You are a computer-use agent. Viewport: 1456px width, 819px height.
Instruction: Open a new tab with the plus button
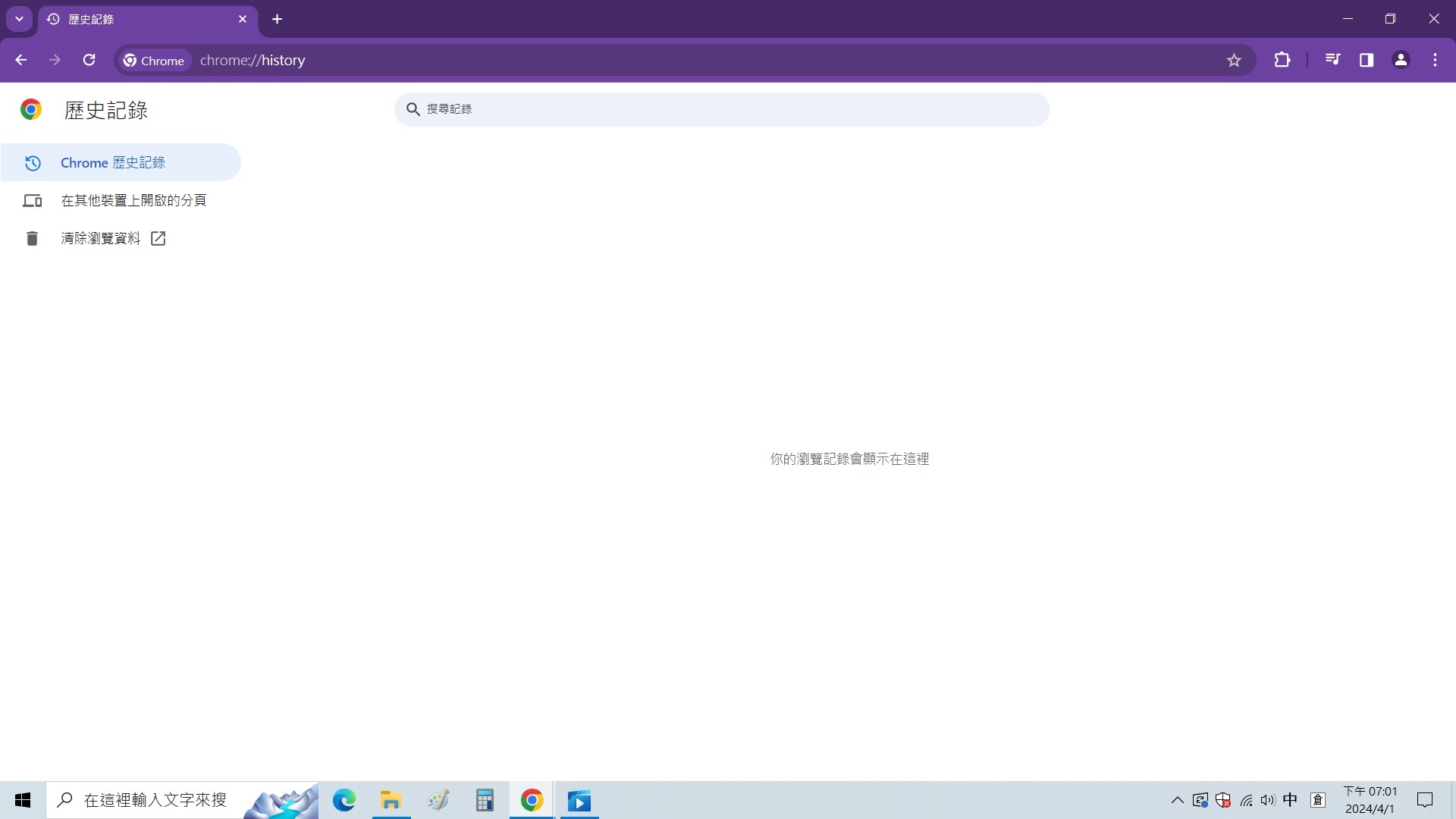tap(276, 19)
